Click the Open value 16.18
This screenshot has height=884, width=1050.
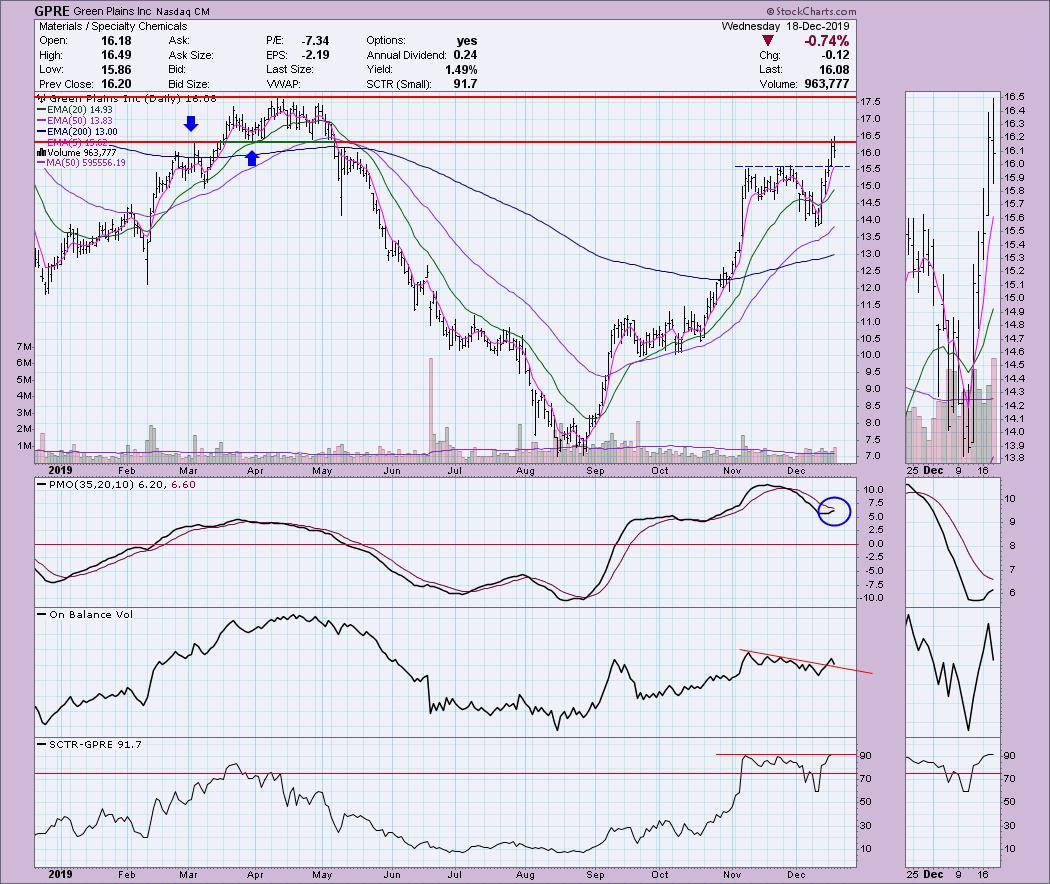116,41
